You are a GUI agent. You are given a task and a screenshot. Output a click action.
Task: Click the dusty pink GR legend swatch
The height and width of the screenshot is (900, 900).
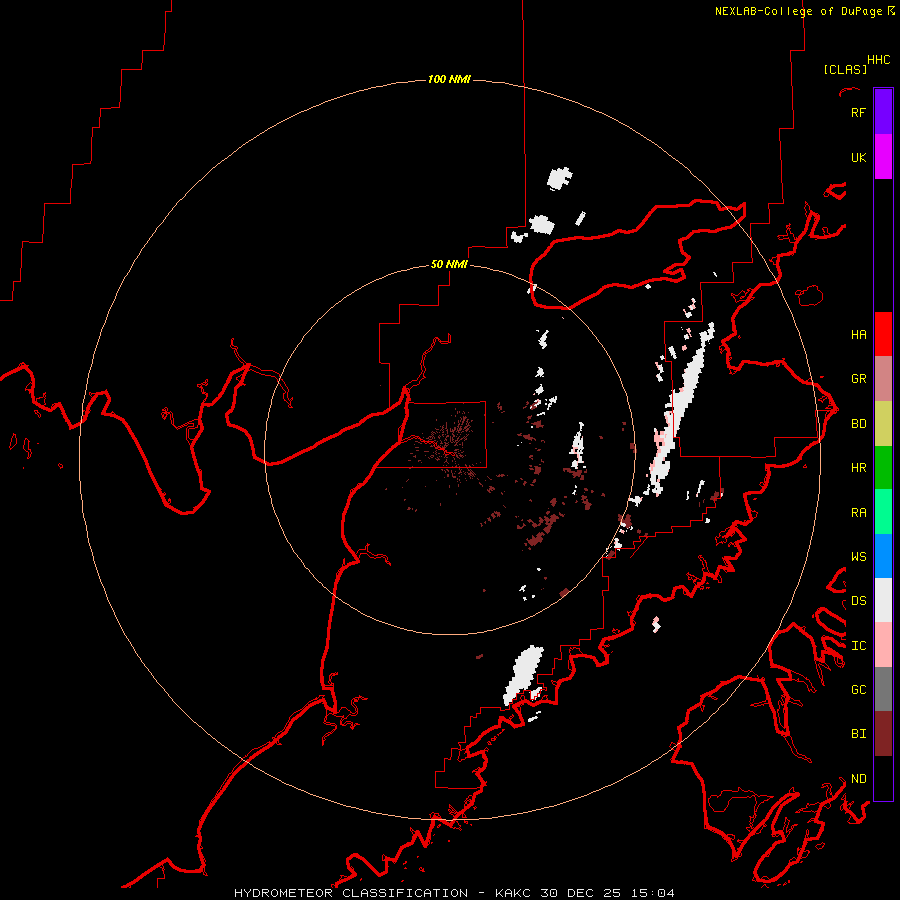click(x=883, y=378)
